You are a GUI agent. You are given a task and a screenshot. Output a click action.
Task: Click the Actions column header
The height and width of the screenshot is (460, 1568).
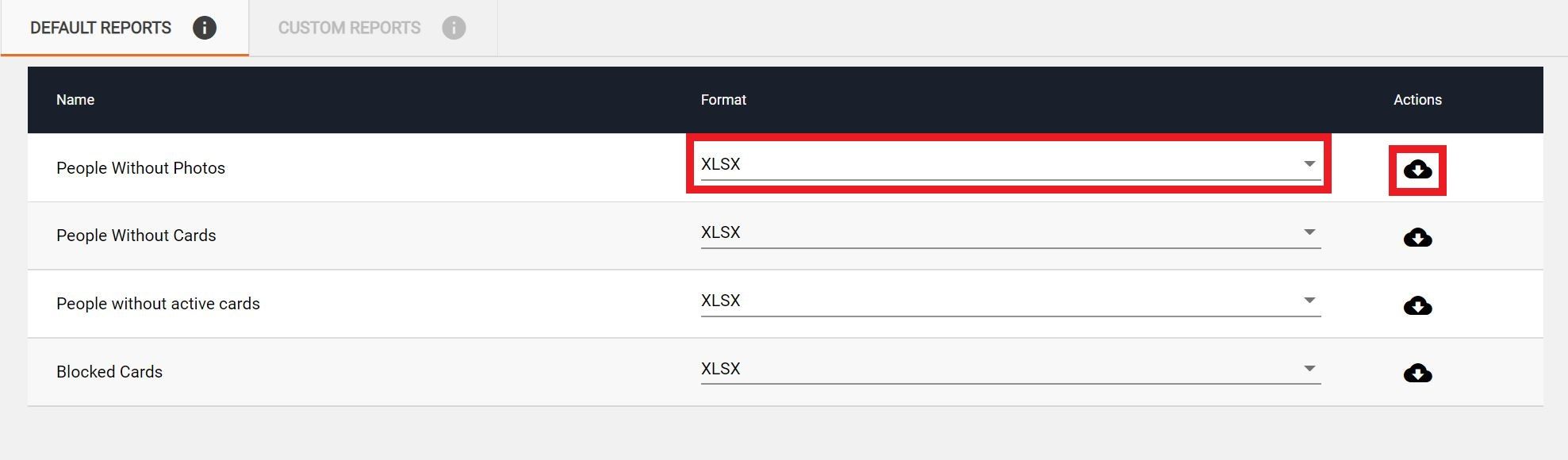[1417, 100]
